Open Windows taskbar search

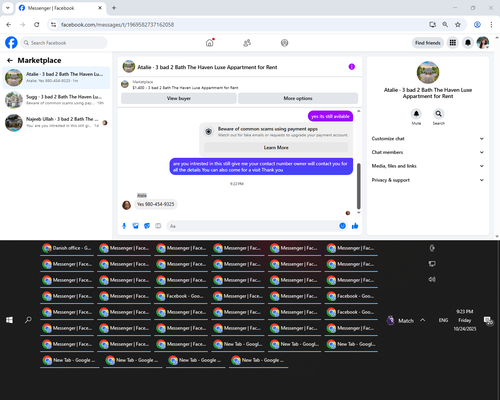click(x=28, y=320)
